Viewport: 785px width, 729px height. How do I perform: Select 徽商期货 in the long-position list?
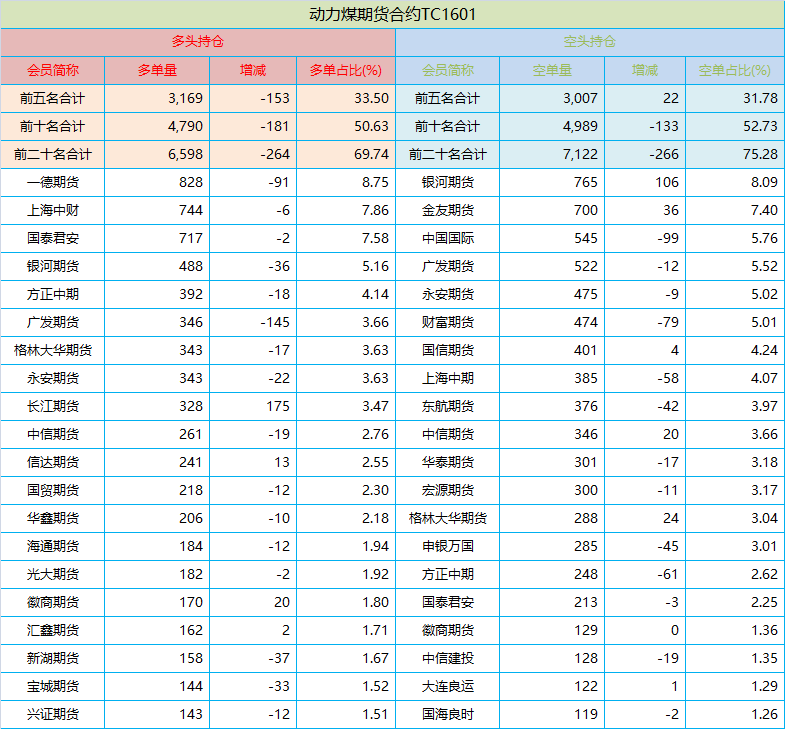53,602
